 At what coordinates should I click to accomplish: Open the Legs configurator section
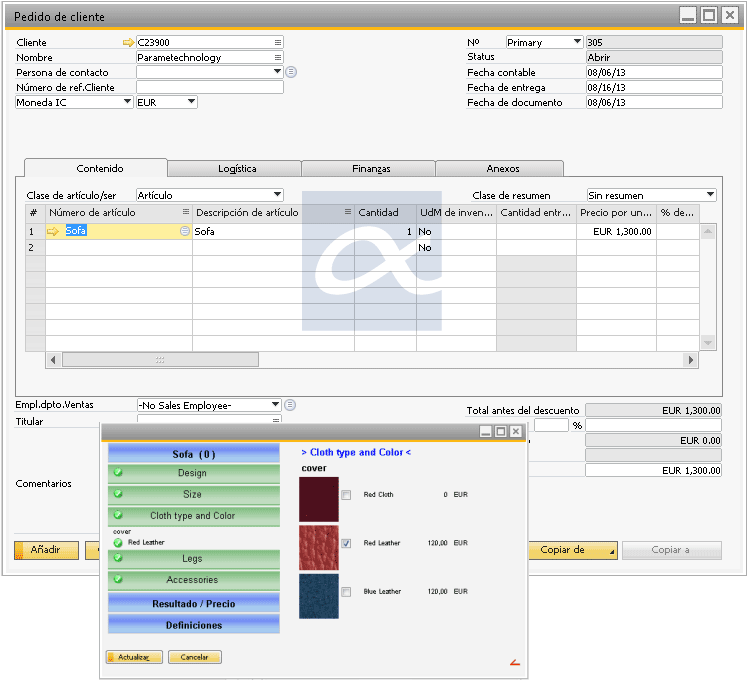(x=194, y=558)
